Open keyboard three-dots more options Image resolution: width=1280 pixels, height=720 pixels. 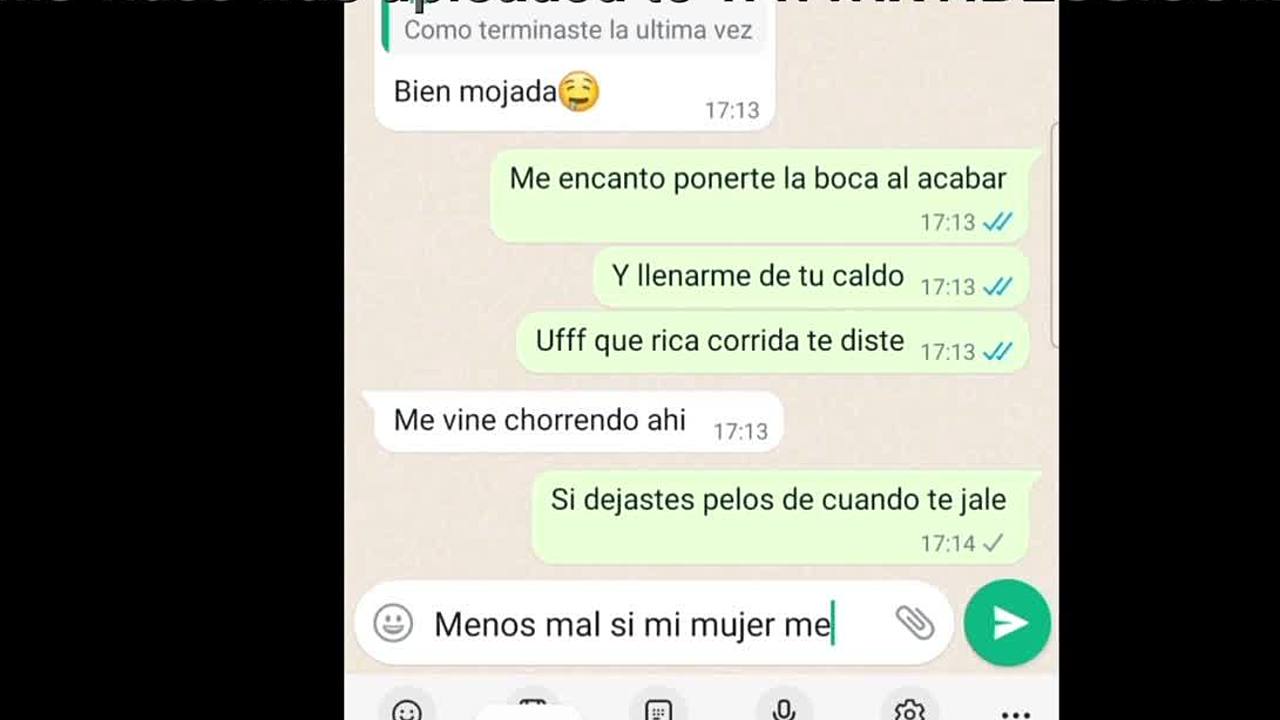pyautogui.click(x=1016, y=713)
